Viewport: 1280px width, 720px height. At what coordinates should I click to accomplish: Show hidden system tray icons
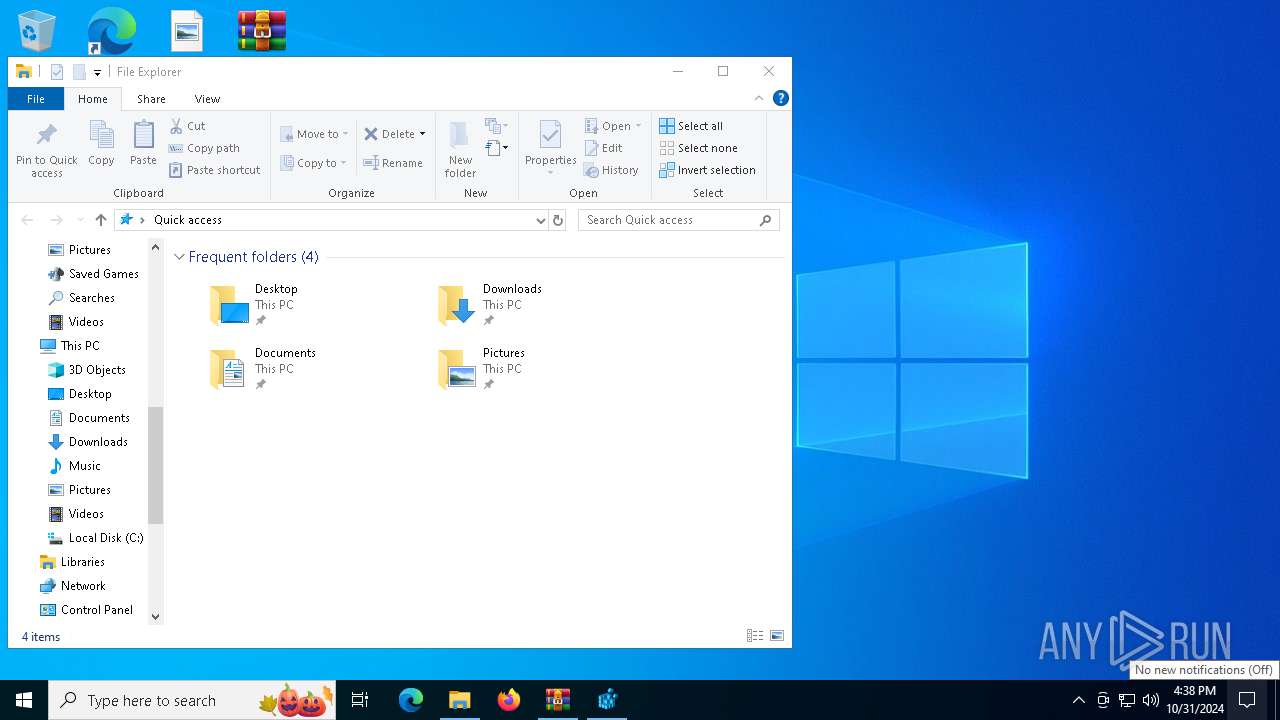[1078, 700]
